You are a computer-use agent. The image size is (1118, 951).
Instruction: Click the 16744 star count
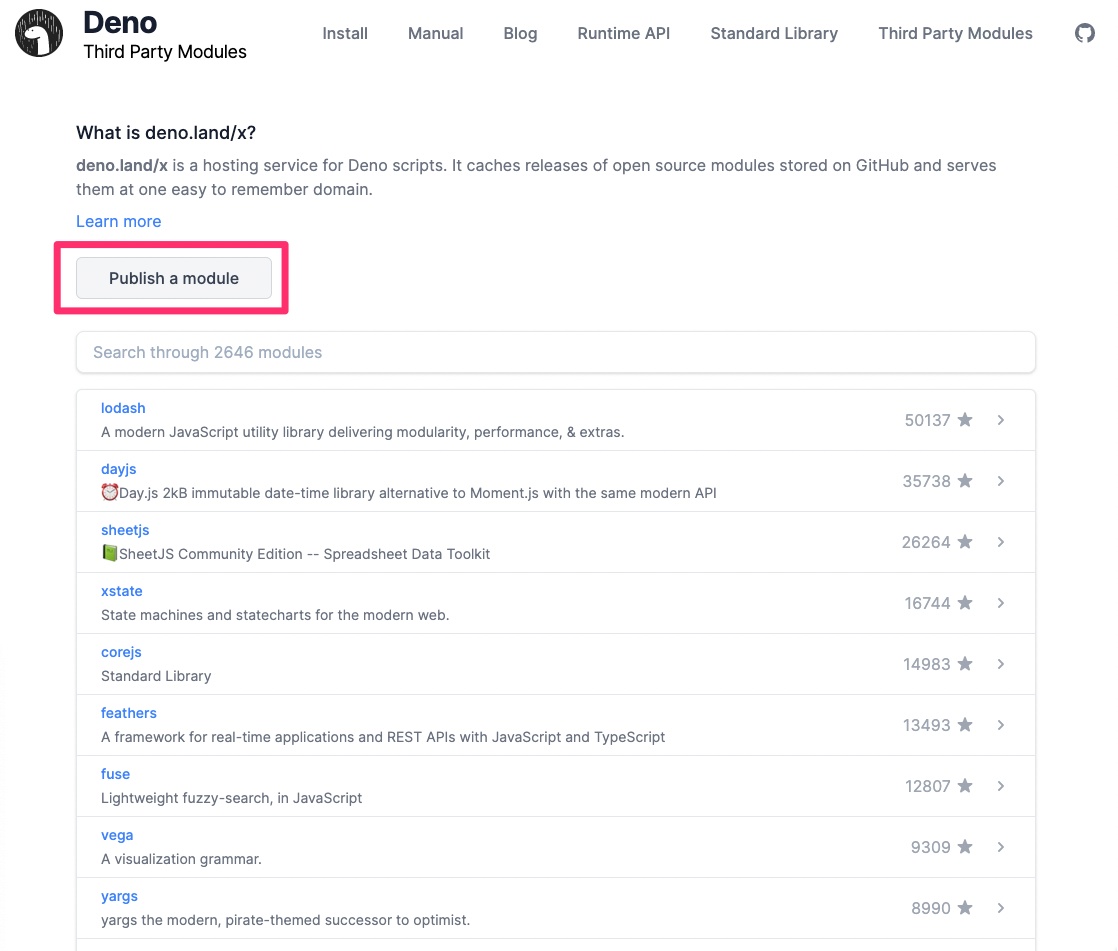[x=928, y=603]
